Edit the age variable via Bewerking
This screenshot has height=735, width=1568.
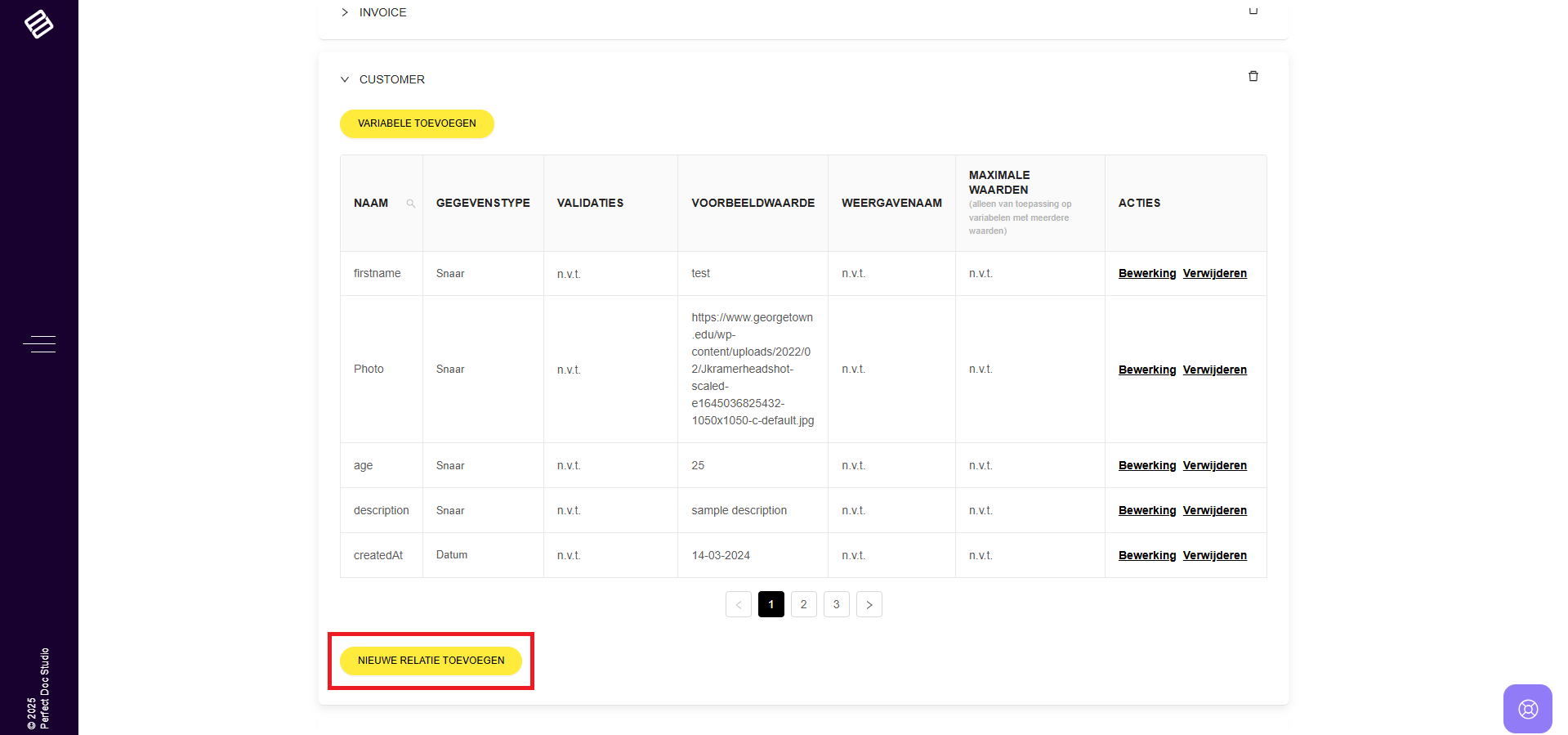[1146, 465]
